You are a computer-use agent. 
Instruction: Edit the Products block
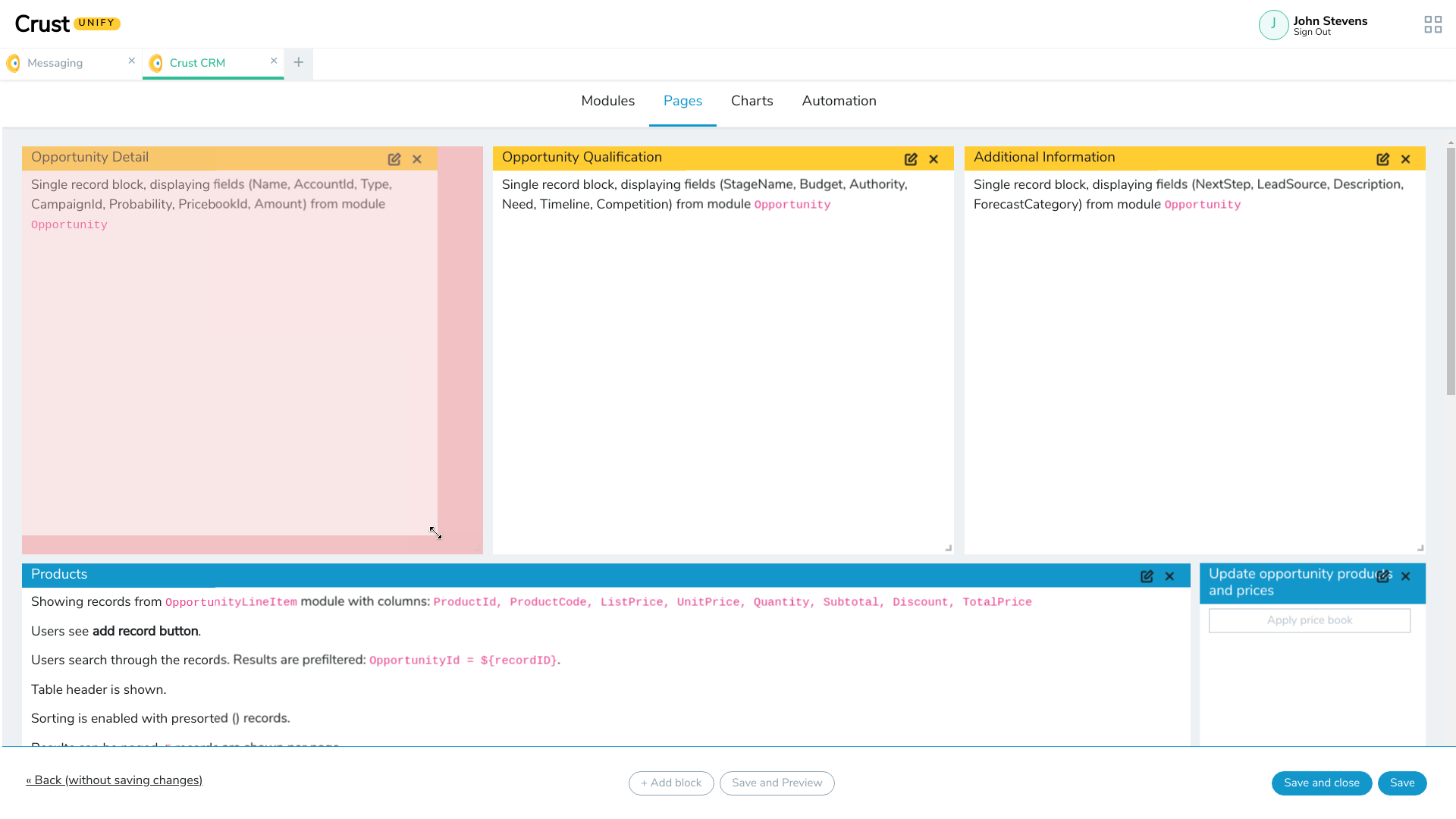pyautogui.click(x=1147, y=576)
